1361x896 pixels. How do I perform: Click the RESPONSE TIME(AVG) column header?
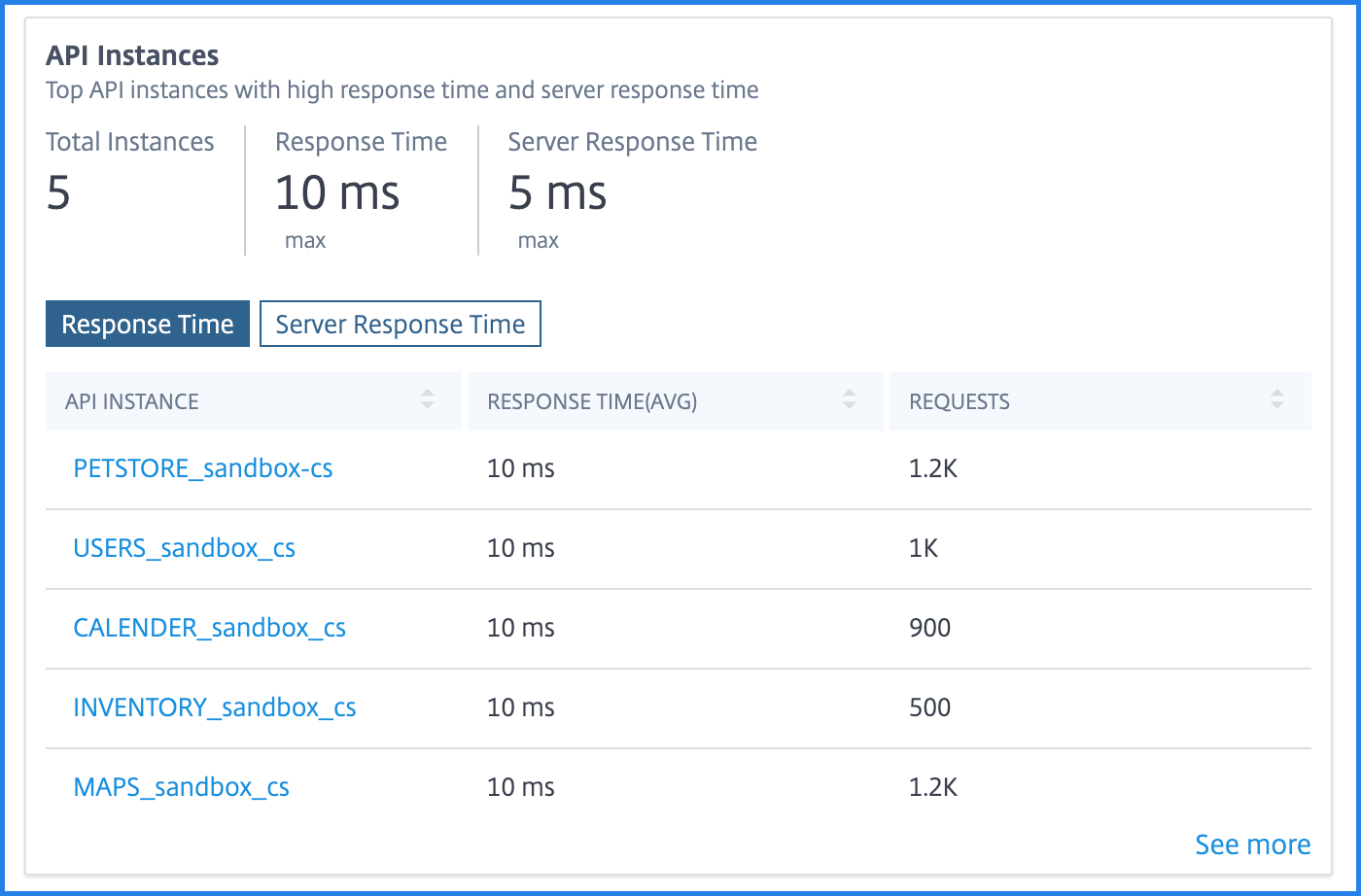tap(676, 401)
